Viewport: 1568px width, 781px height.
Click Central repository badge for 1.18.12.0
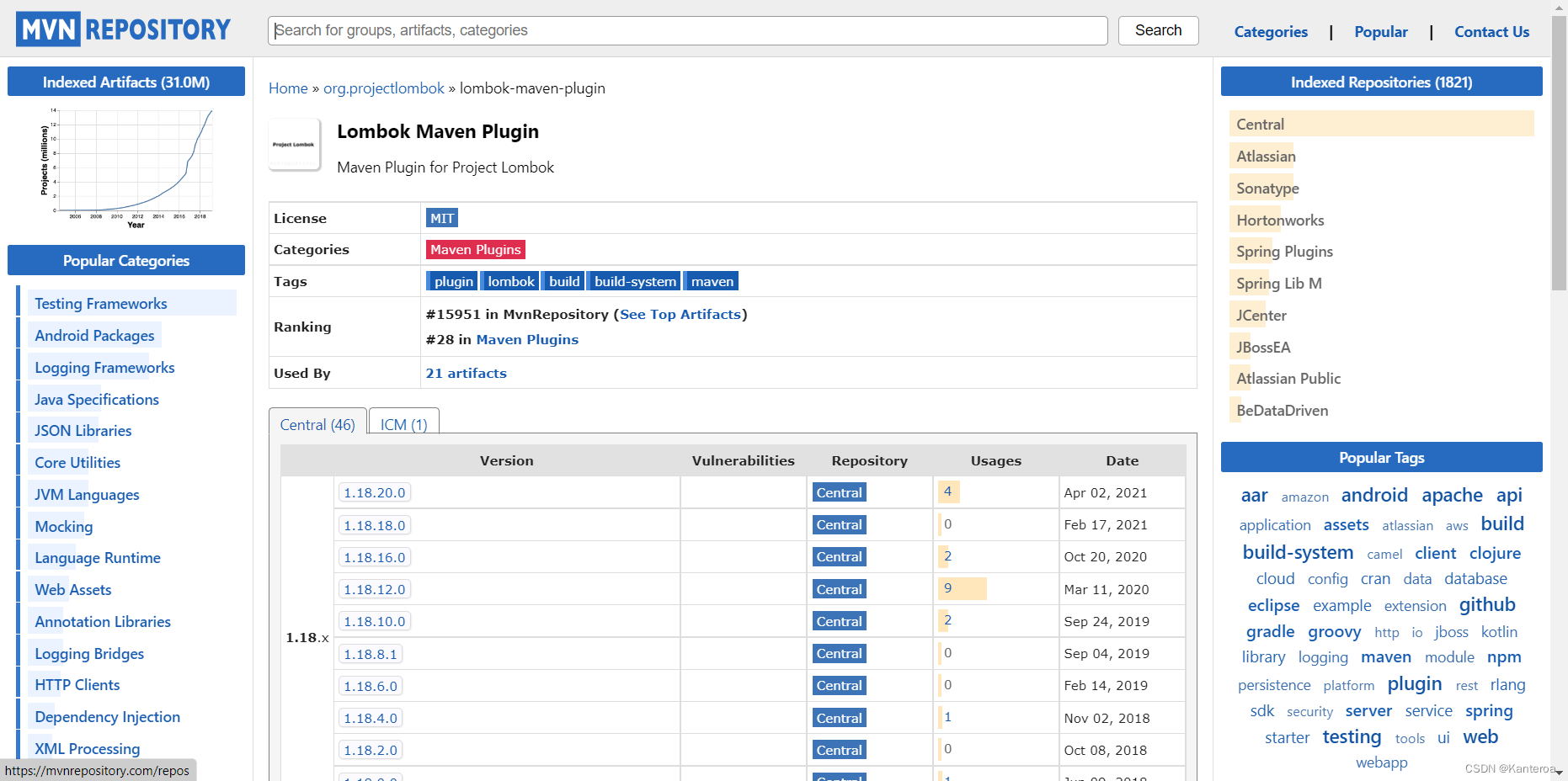tap(839, 589)
